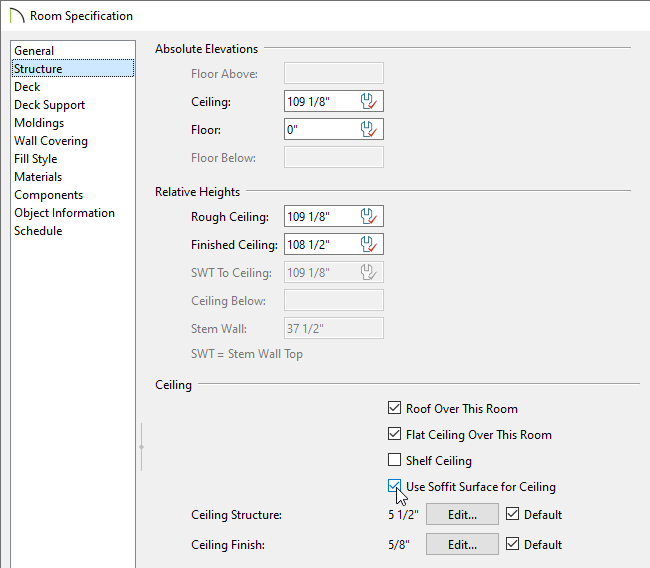
Task: Click the Absolute Elevations section heading
Action: click(206, 49)
